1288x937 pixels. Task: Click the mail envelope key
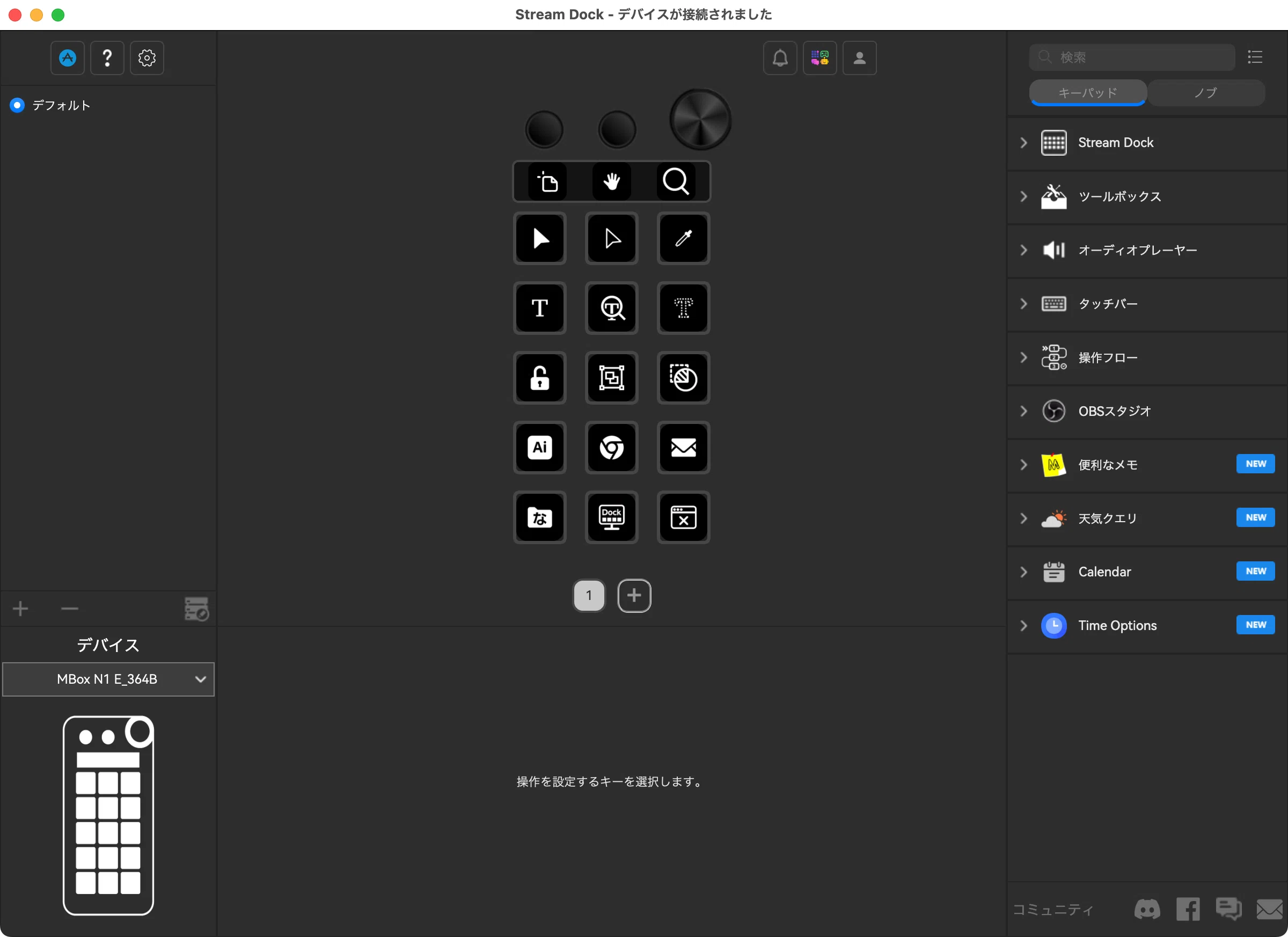tap(683, 448)
